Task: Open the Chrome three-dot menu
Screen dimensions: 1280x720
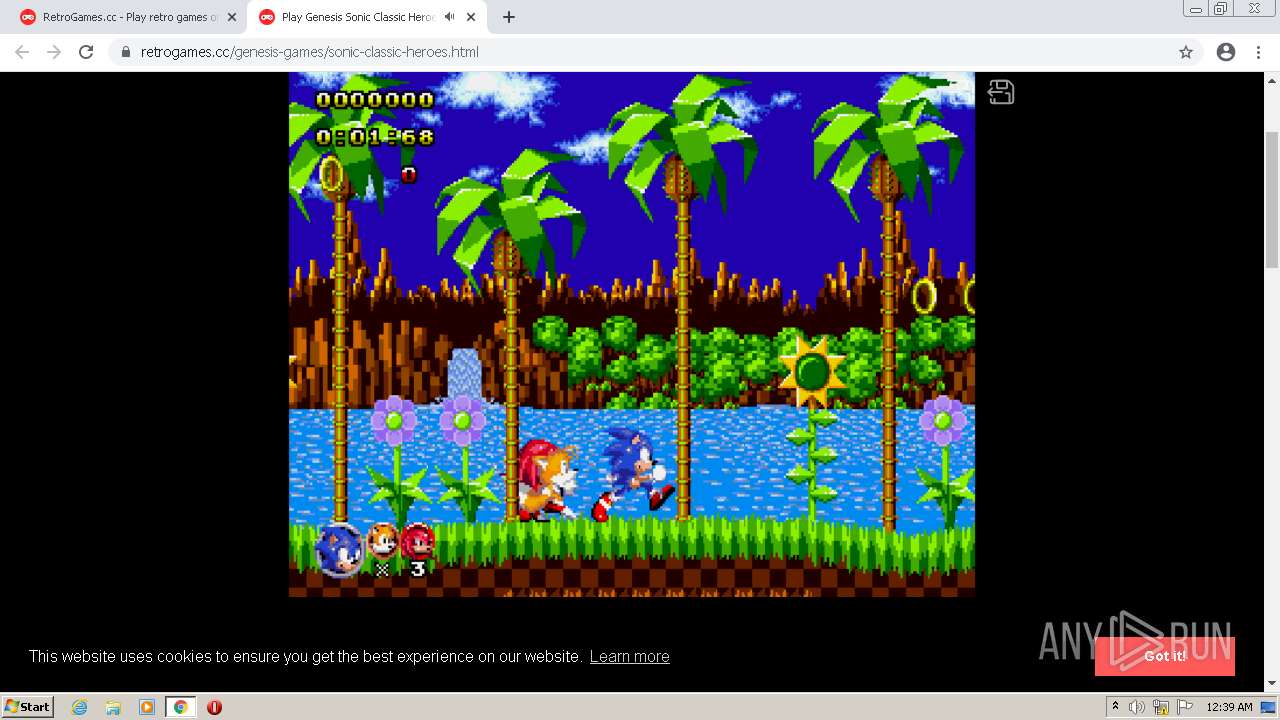Action: tap(1258, 52)
